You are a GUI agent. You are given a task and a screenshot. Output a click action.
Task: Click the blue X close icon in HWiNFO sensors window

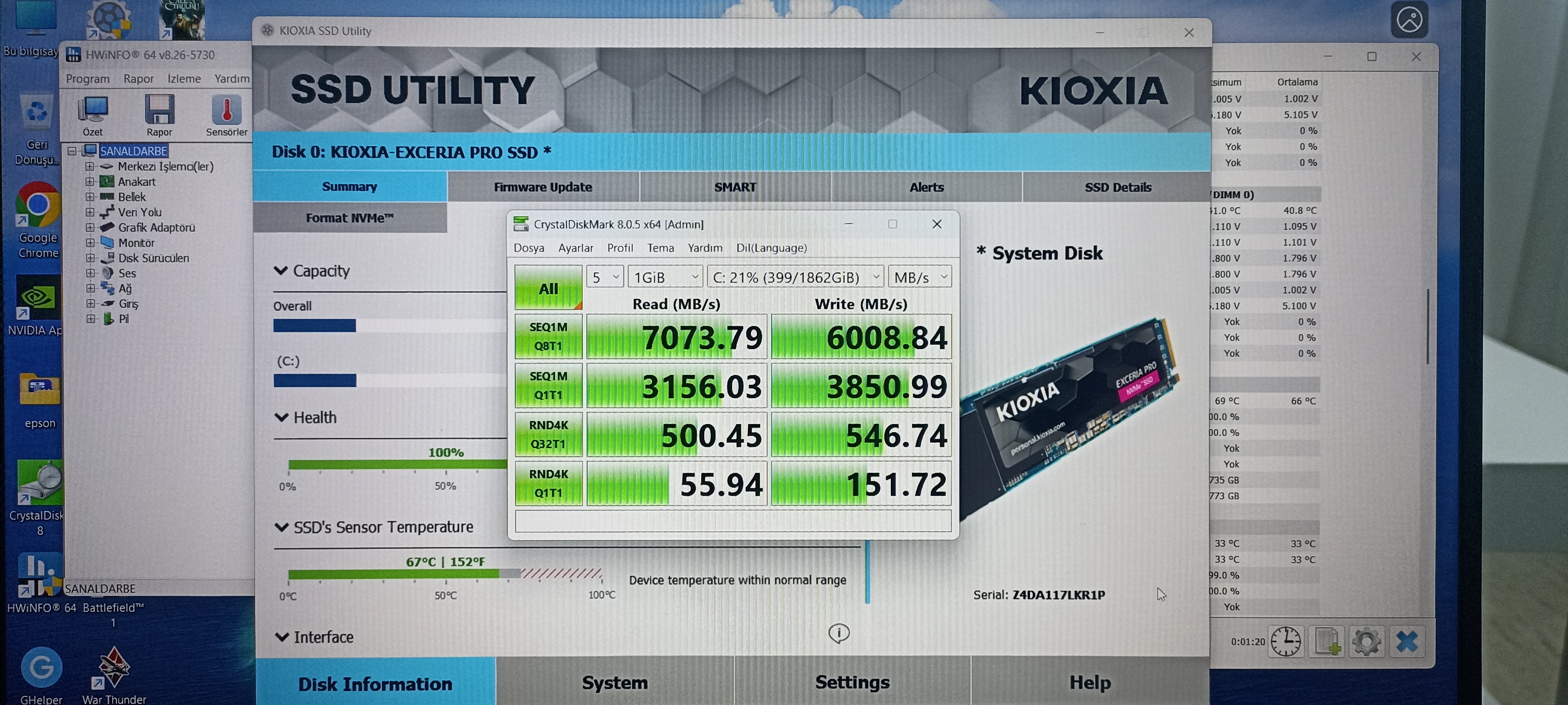click(1407, 641)
